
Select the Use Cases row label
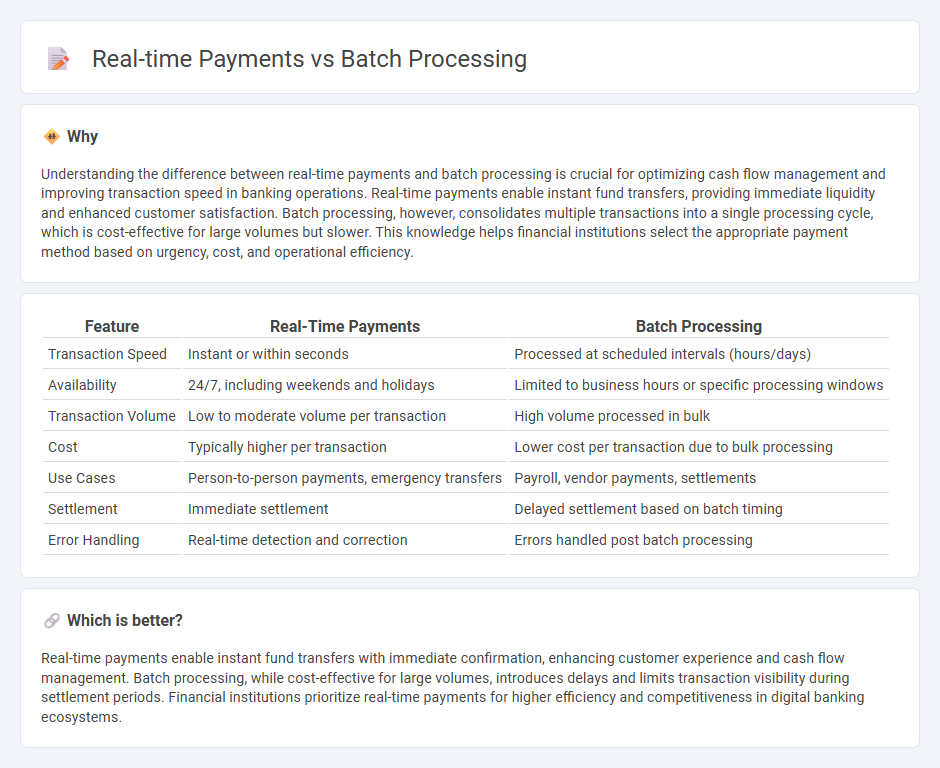pyautogui.click(x=82, y=478)
